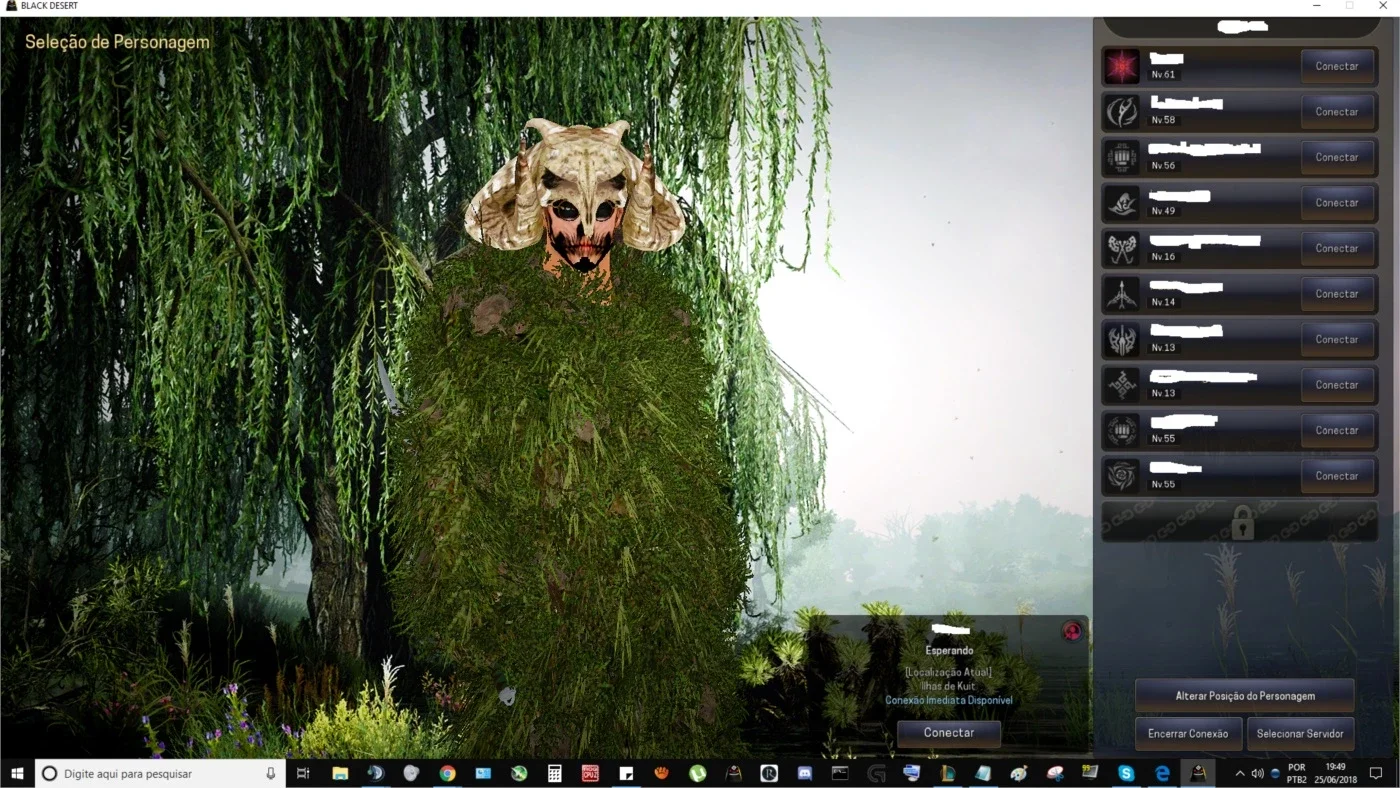Click the Conectar button below Ilhas de Kuit
Viewport: 1400px width, 788px height.
pos(949,733)
